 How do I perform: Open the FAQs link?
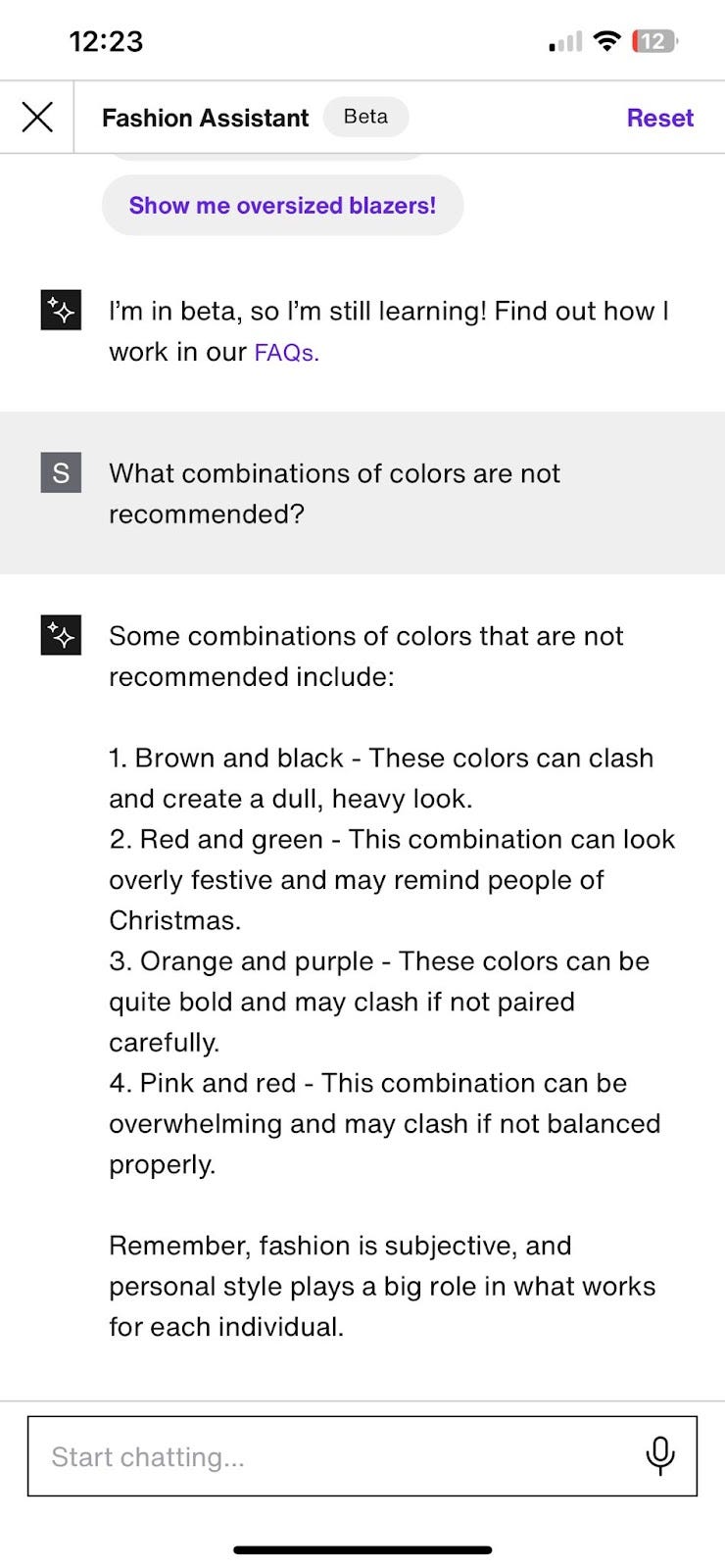point(286,353)
